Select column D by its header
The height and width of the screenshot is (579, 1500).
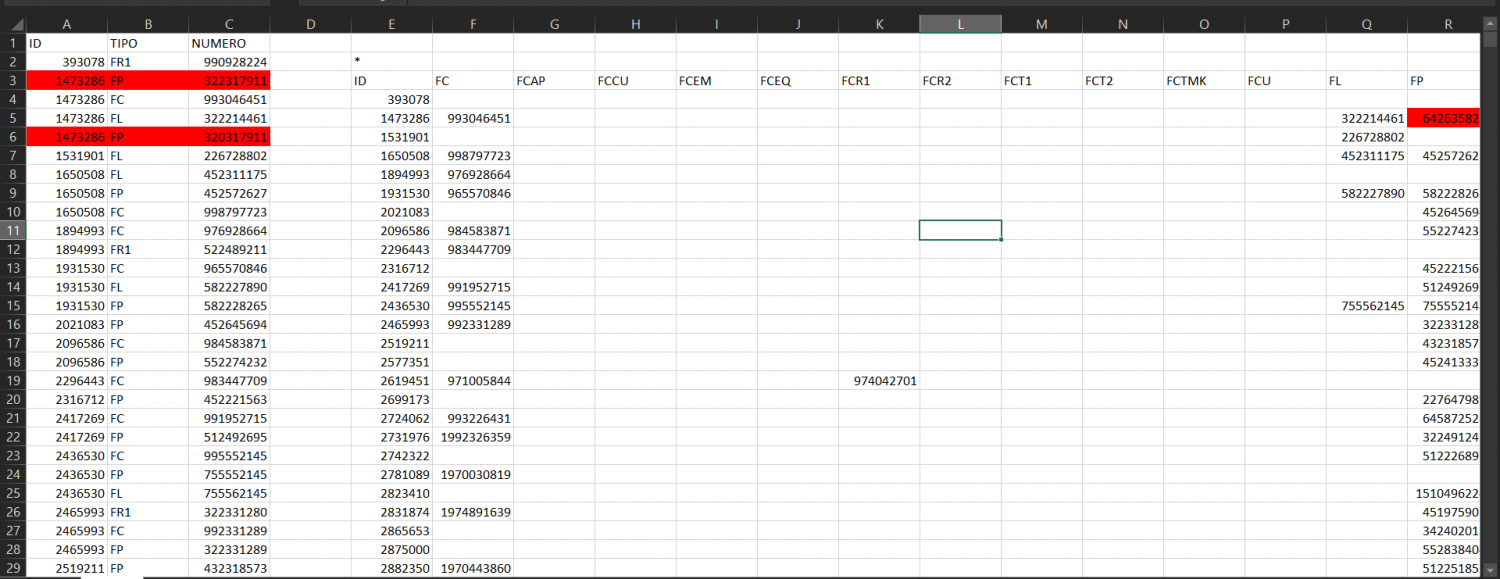[310, 24]
